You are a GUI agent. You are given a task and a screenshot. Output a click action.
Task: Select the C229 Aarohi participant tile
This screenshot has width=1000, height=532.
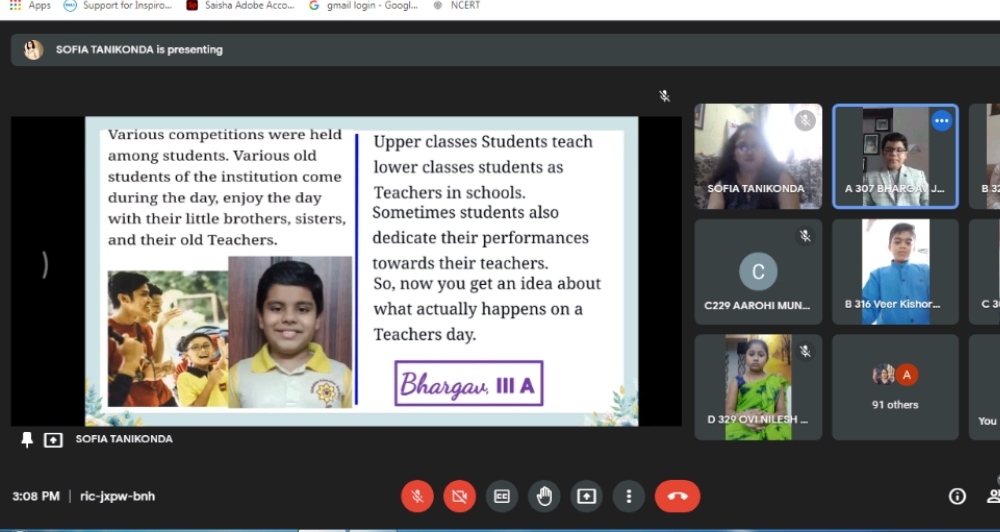758,271
